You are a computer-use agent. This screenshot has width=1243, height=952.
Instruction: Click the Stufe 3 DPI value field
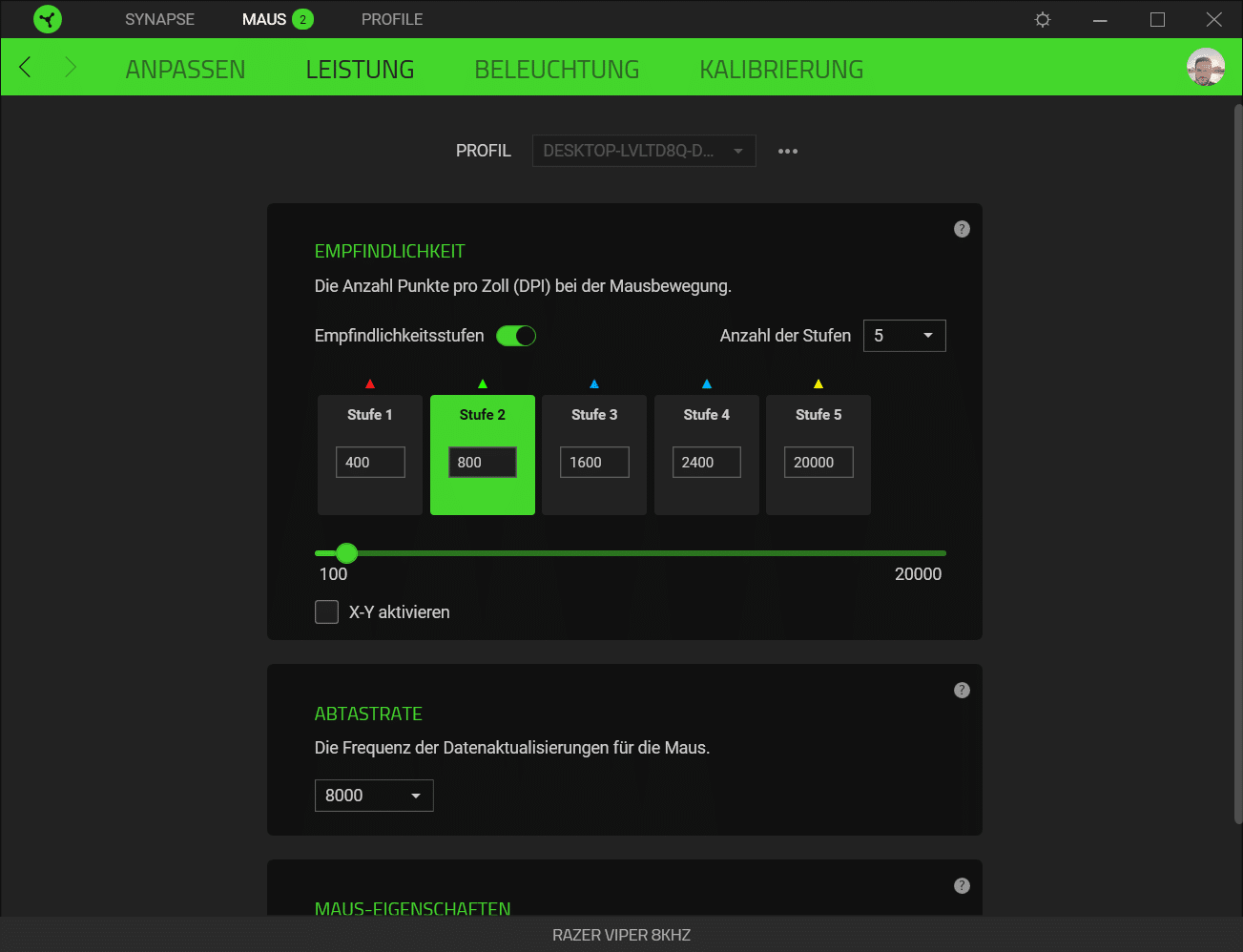(593, 462)
